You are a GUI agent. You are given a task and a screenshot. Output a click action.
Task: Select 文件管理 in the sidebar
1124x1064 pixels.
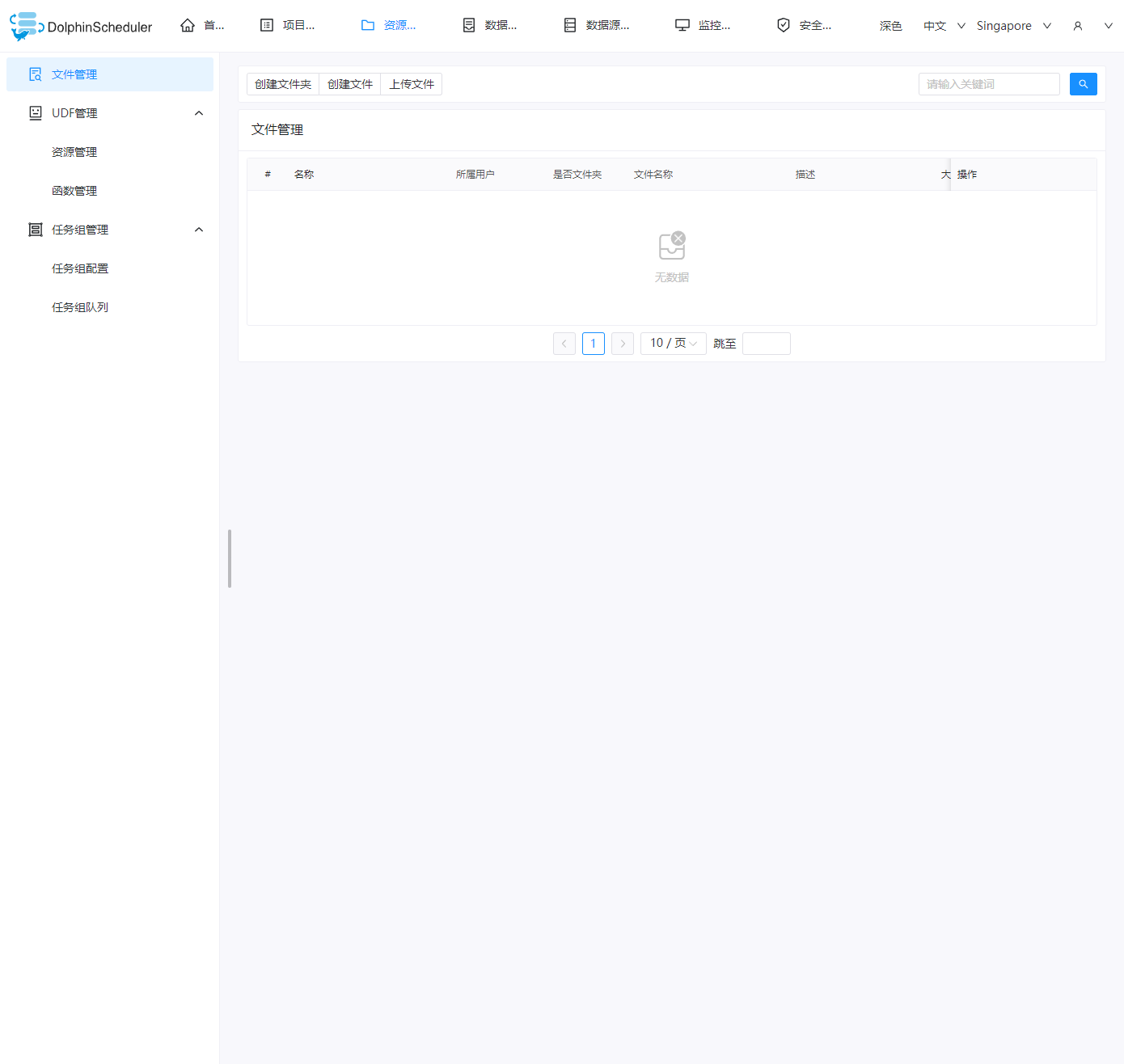[x=110, y=74]
